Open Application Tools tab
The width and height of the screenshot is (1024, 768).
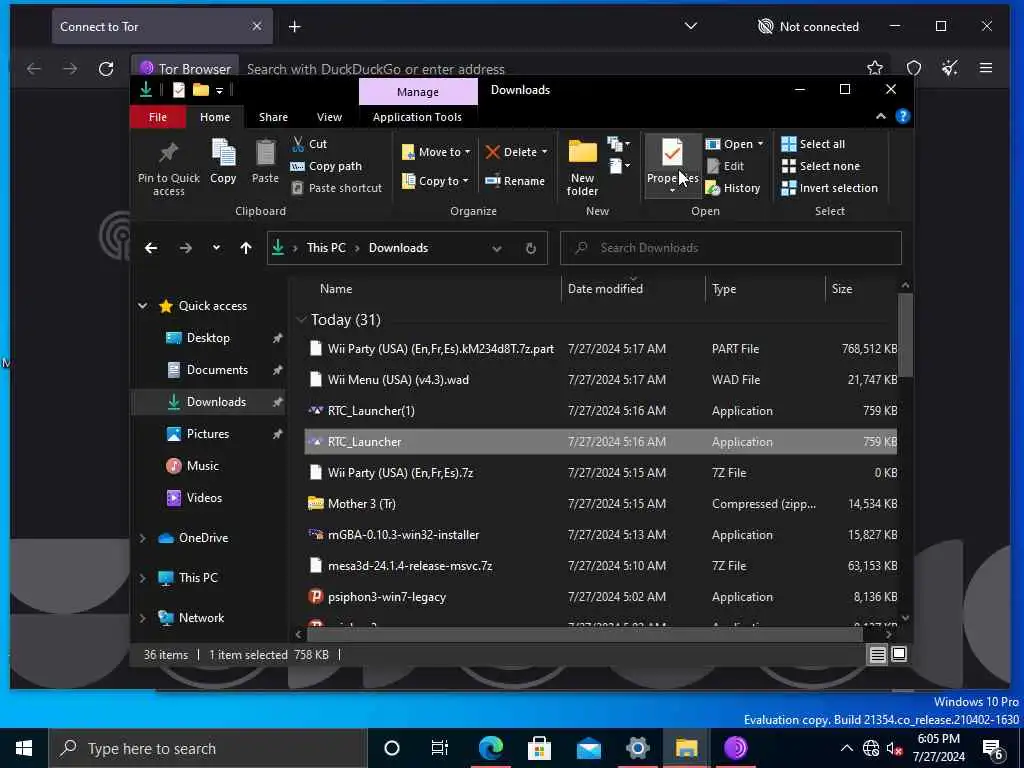click(417, 117)
